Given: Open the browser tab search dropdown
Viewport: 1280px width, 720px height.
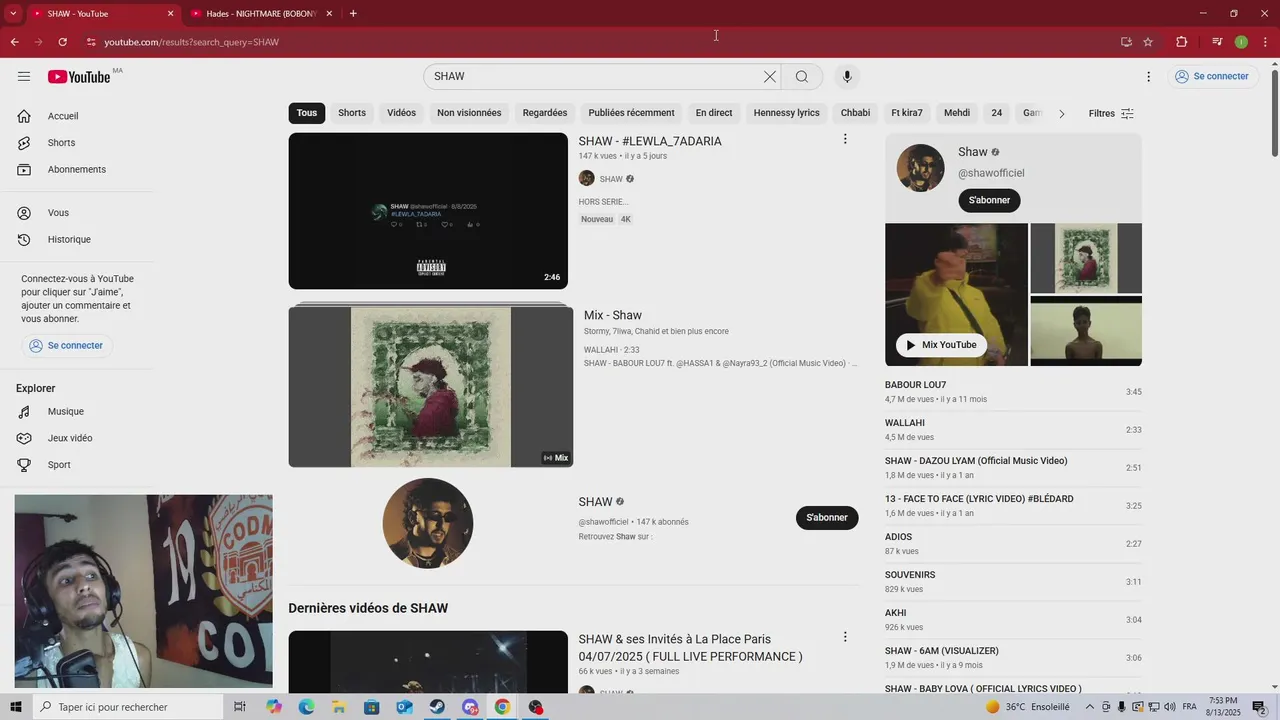Looking at the screenshot, I should tap(13, 13).
